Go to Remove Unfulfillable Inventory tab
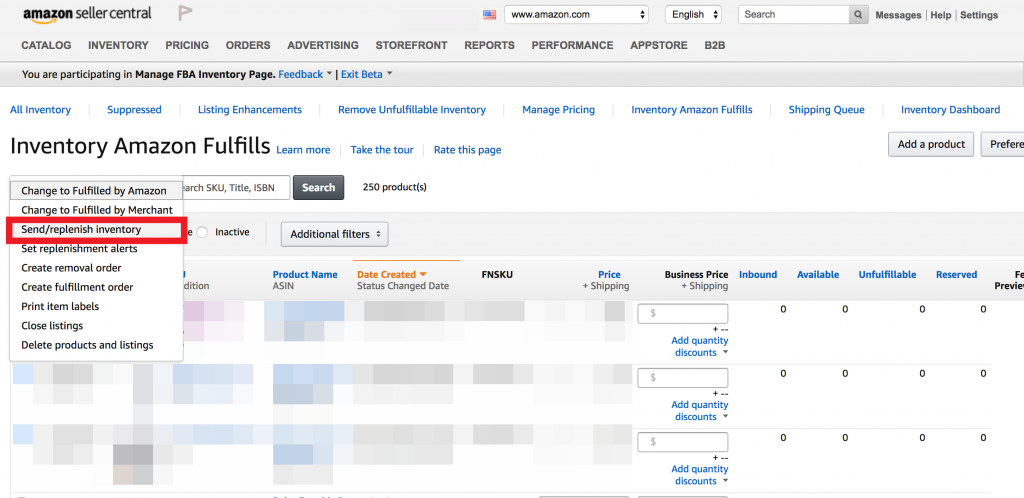The width and height of the screenshot is (1024, 498). click(411, 110)
